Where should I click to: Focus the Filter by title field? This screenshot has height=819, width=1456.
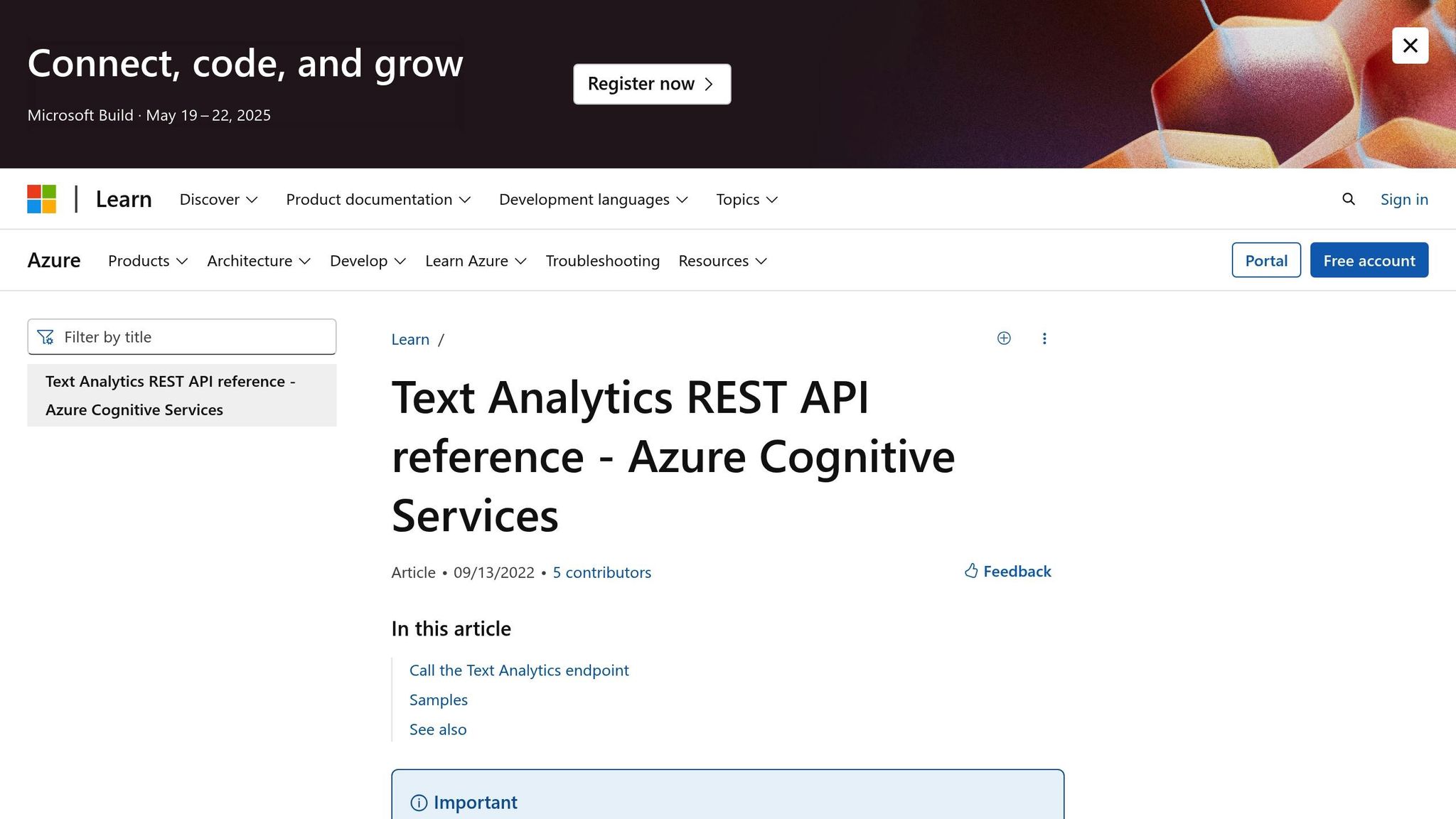(182, 337)
